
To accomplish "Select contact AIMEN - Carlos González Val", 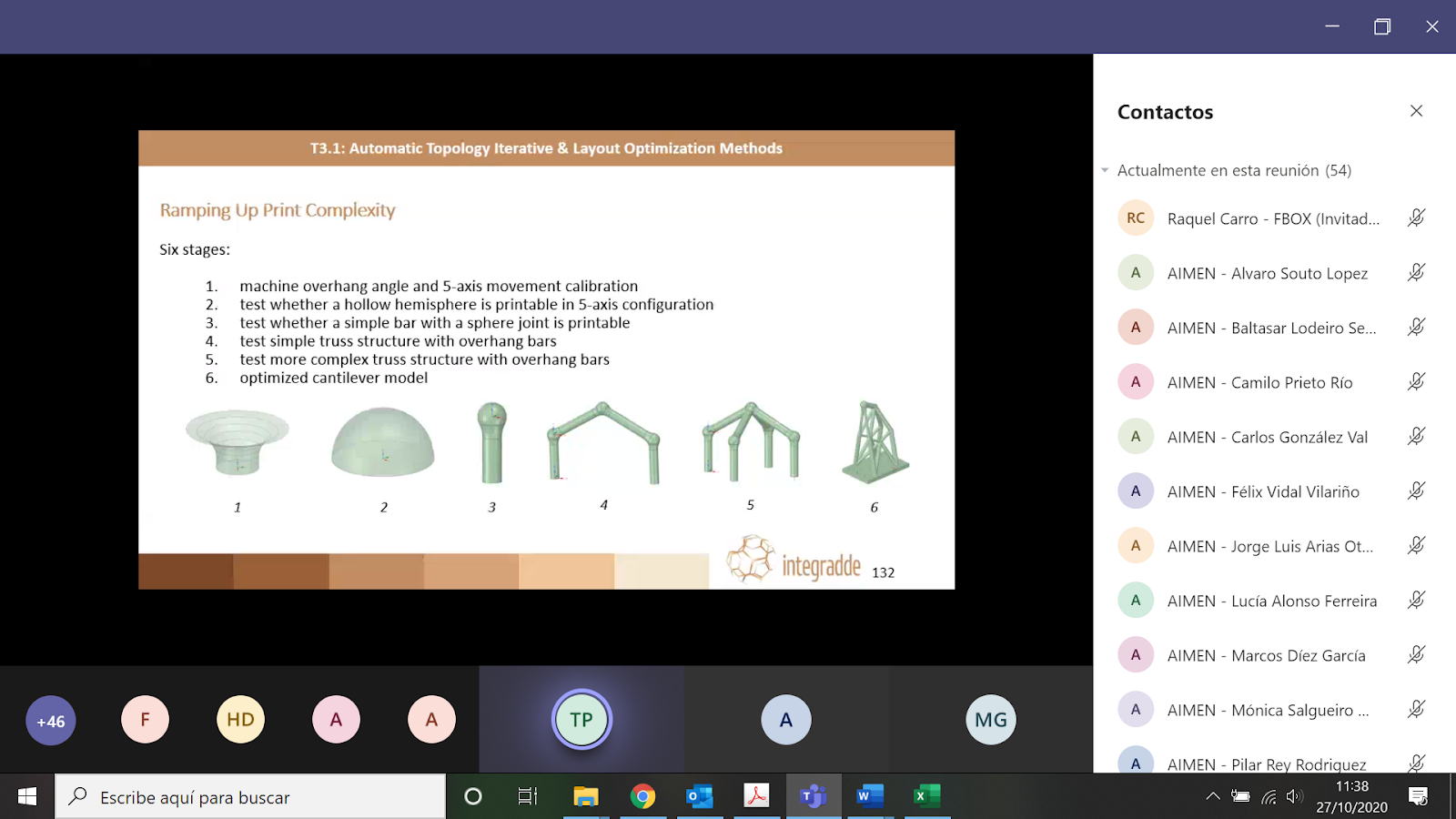I will [x=1267, y=437].
